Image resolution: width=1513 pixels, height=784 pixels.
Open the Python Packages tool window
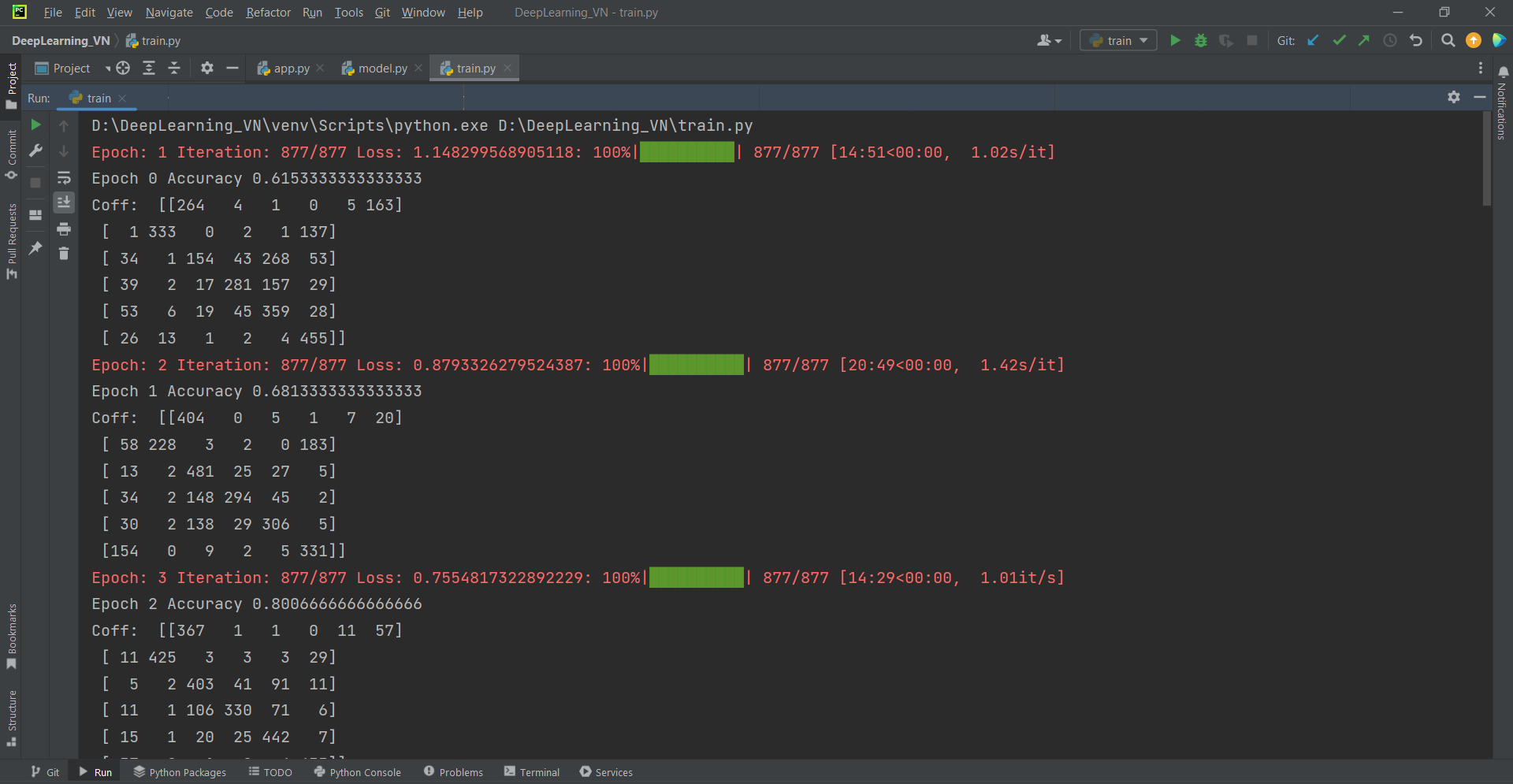point(180,772)
